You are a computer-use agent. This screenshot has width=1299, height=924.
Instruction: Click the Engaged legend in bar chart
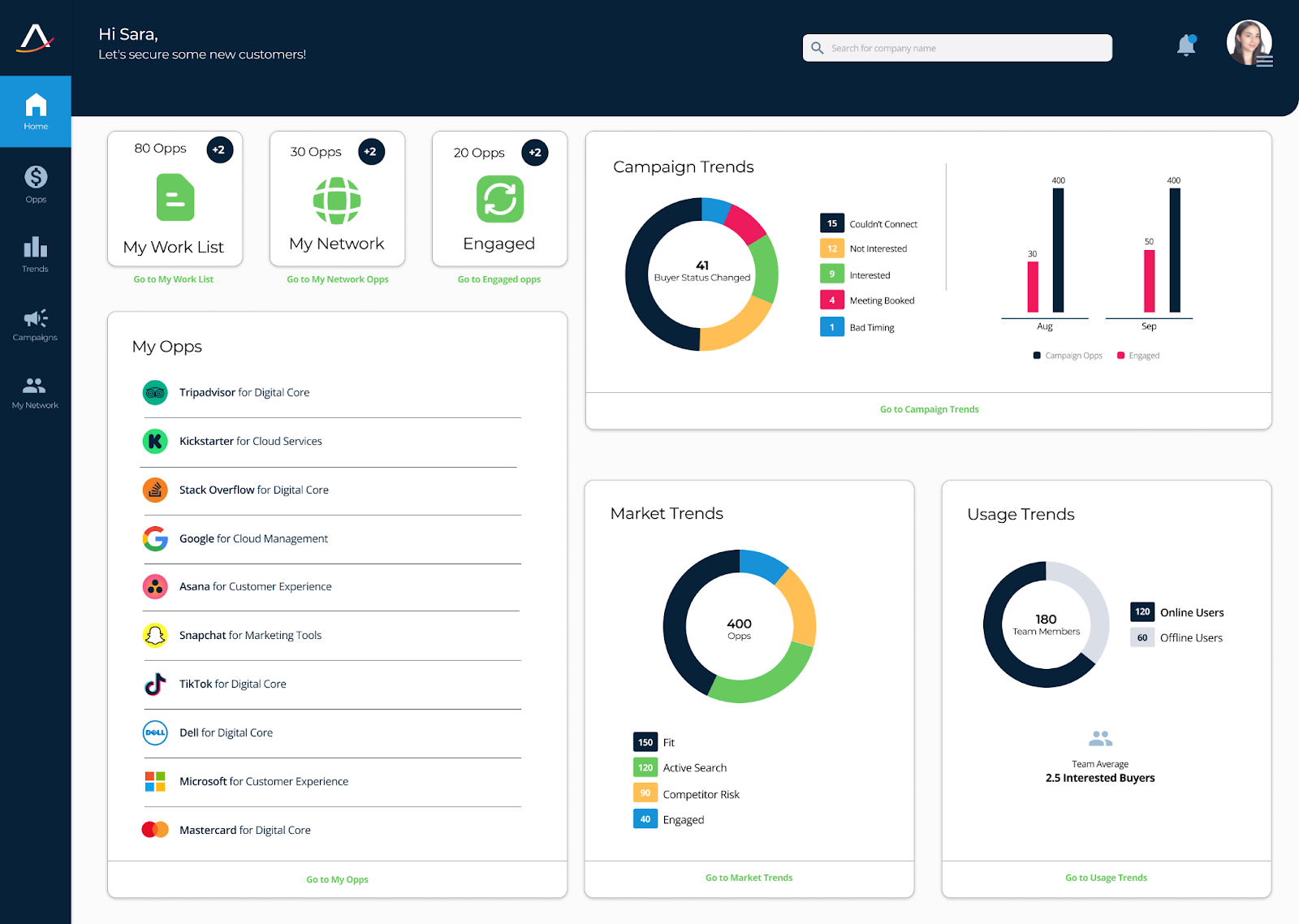pyautogui.click(x=1138, y=356)
